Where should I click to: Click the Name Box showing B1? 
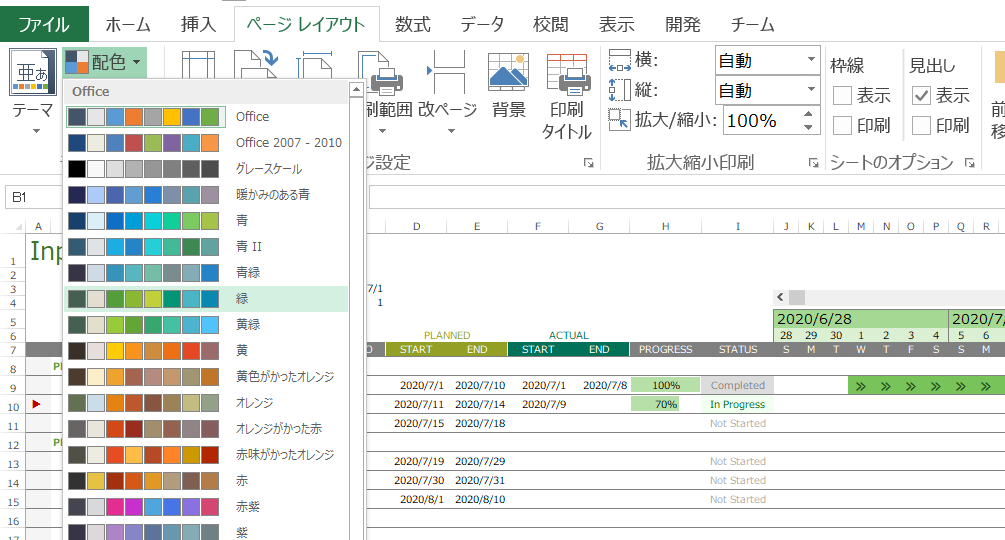tap(33, 197)
